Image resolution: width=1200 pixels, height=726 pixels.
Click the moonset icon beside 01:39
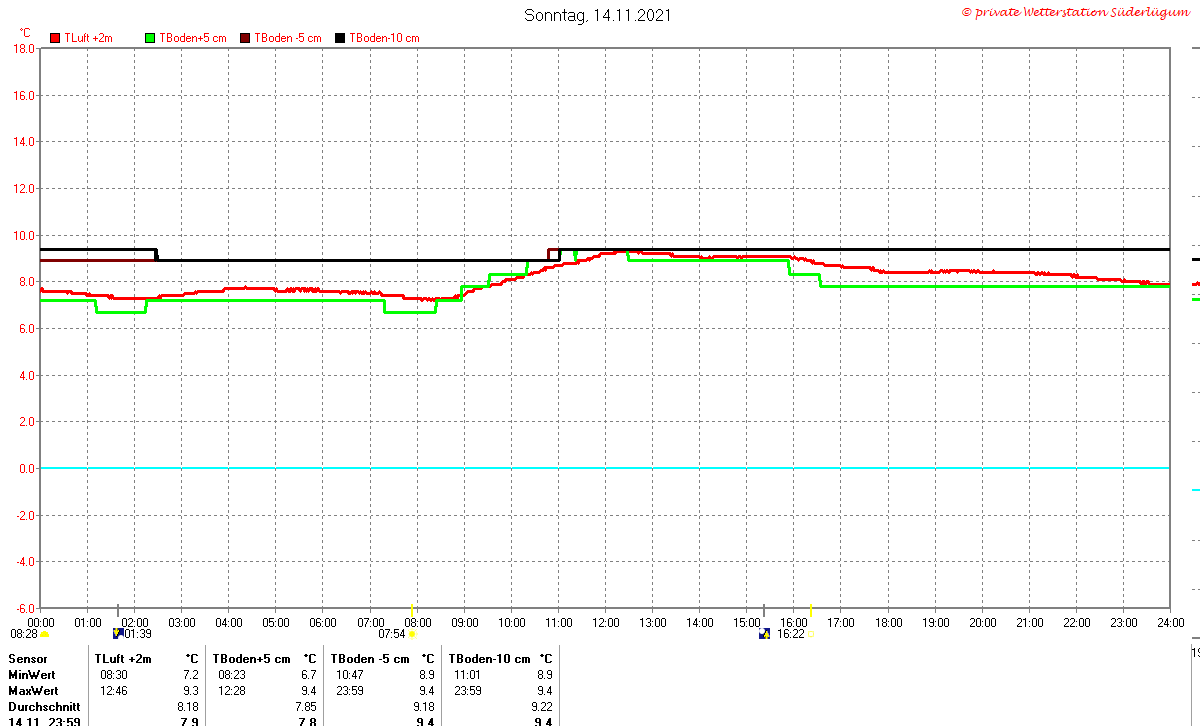tap(118, 633)
